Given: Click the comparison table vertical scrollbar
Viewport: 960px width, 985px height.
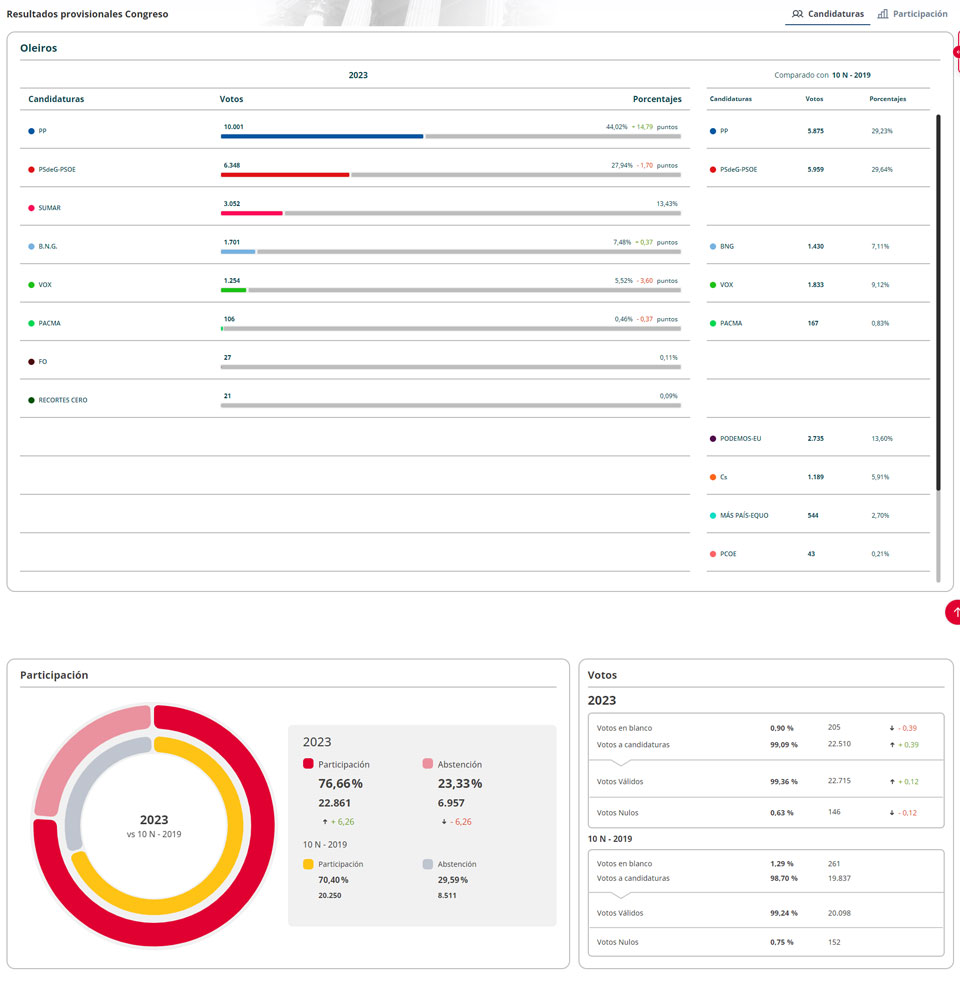Looking at the screenshot, I should tap(938, 302).
